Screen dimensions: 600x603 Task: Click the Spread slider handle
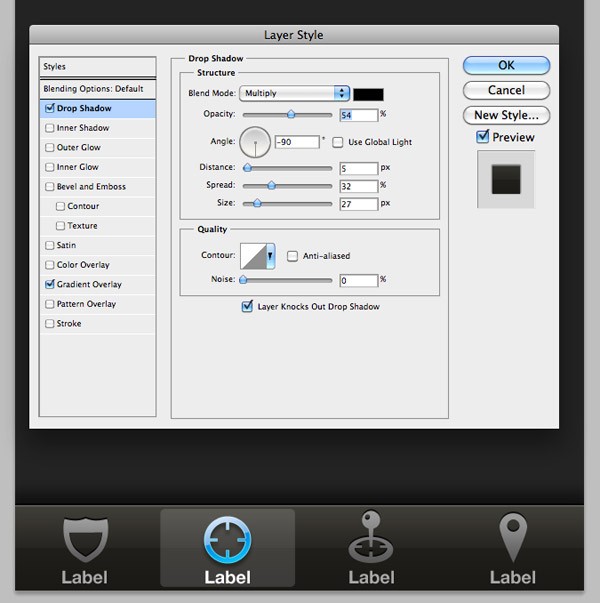[272, 185]
